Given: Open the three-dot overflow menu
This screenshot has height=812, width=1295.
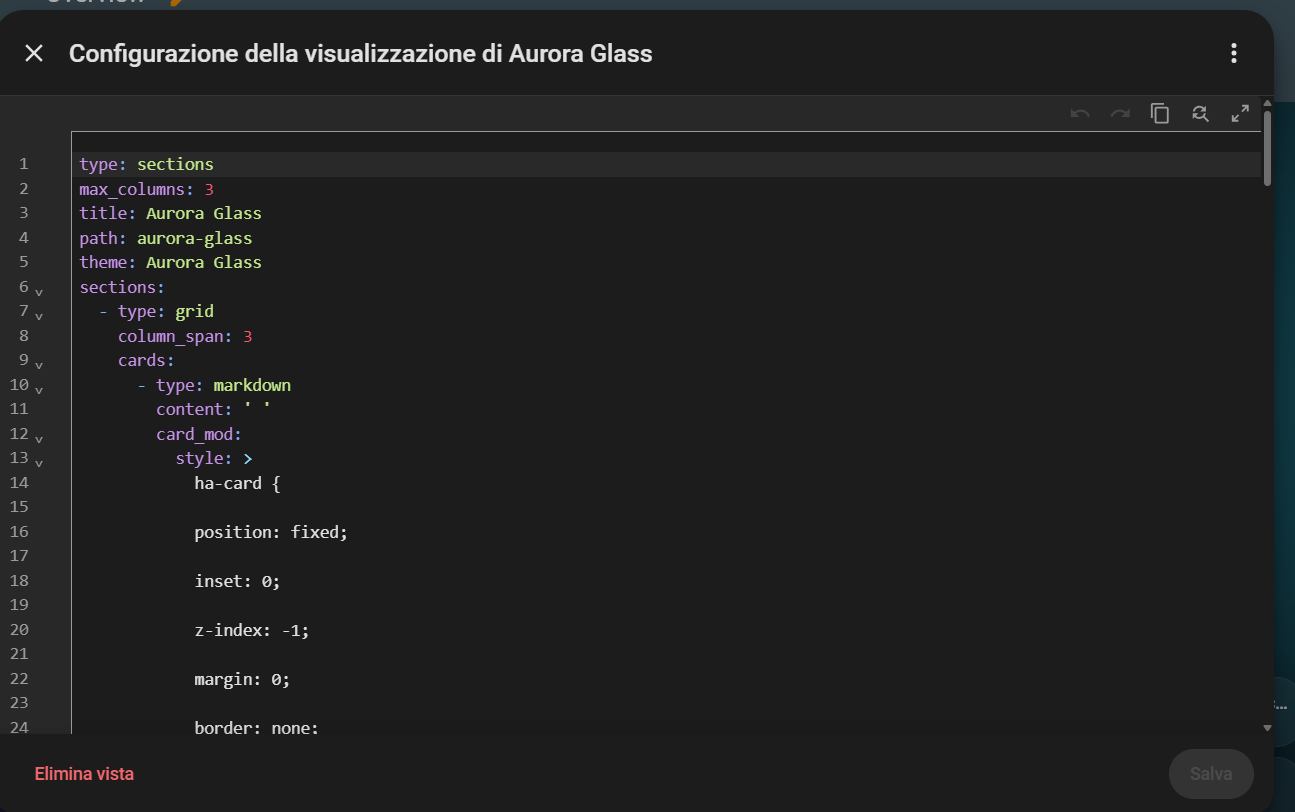Looking at the screenshot, I should tap(1234, 53).
